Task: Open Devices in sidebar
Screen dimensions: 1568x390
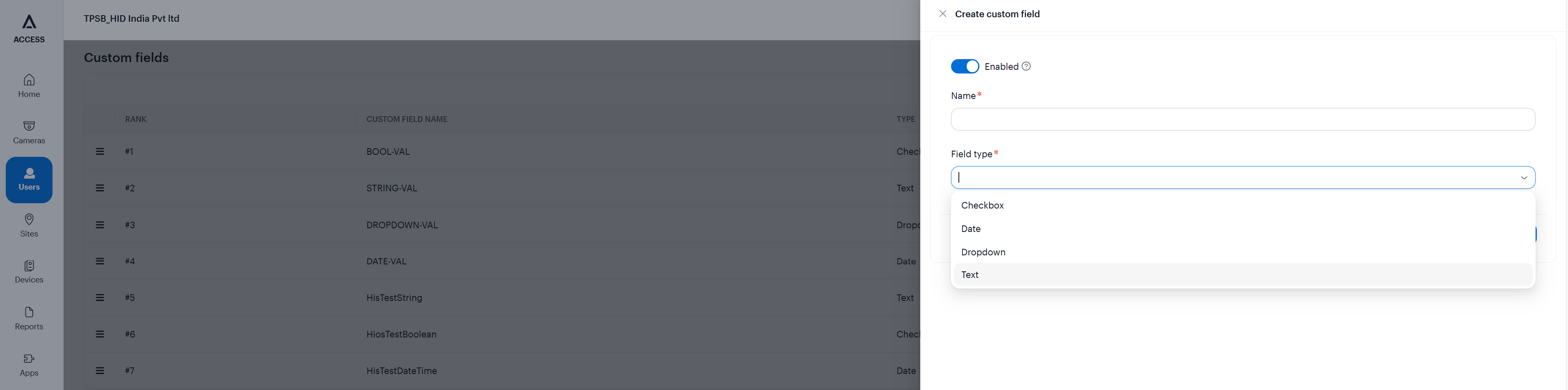Action: pos(29,272)
